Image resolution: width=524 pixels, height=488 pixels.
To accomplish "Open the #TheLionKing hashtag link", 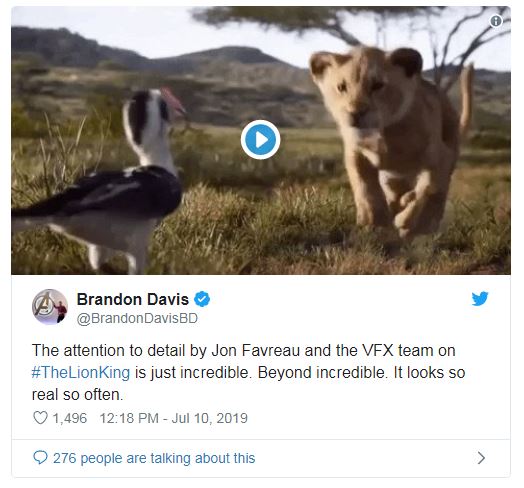I will pos(81,372).
